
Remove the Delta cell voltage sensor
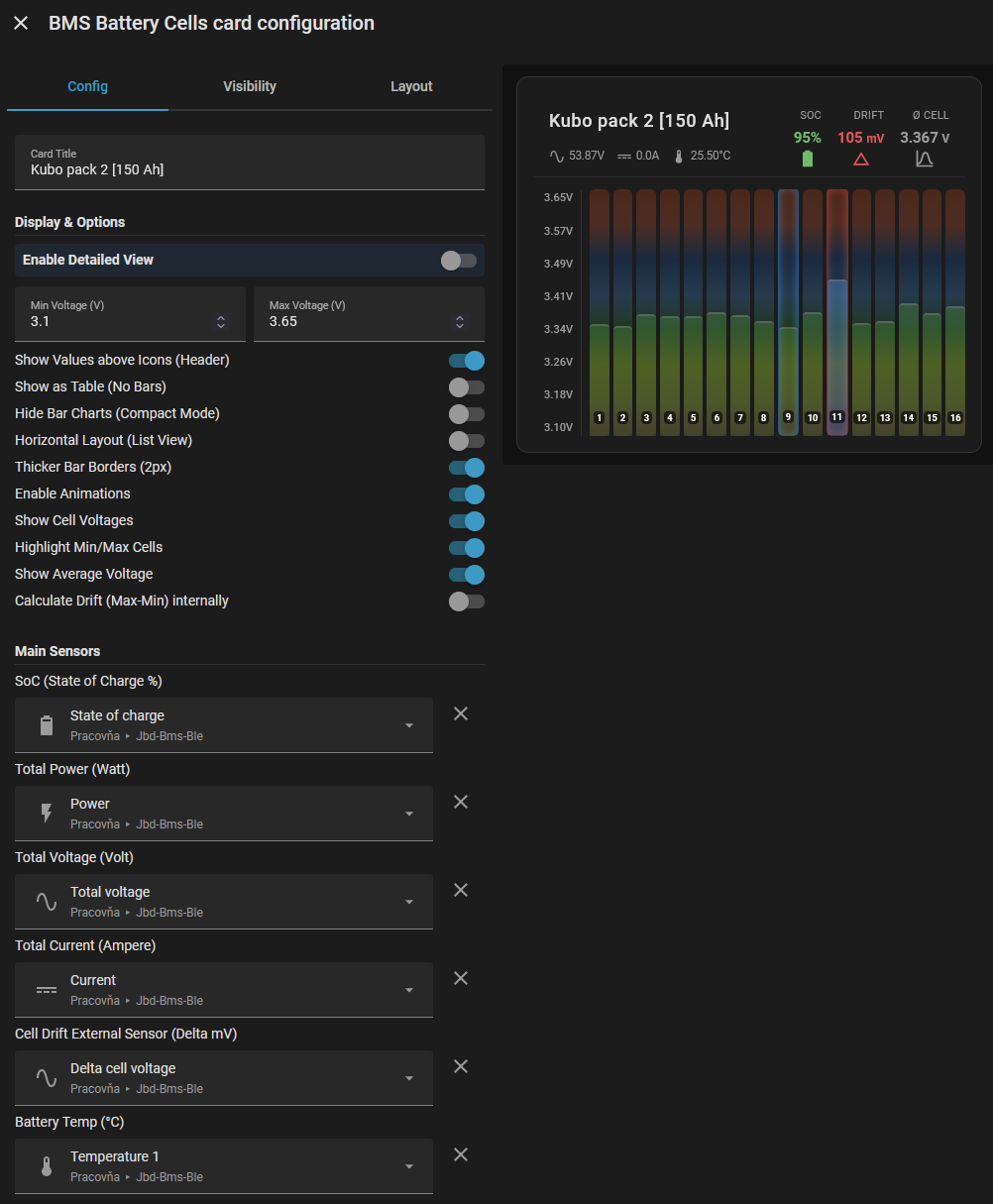(x=461, y=1066)
